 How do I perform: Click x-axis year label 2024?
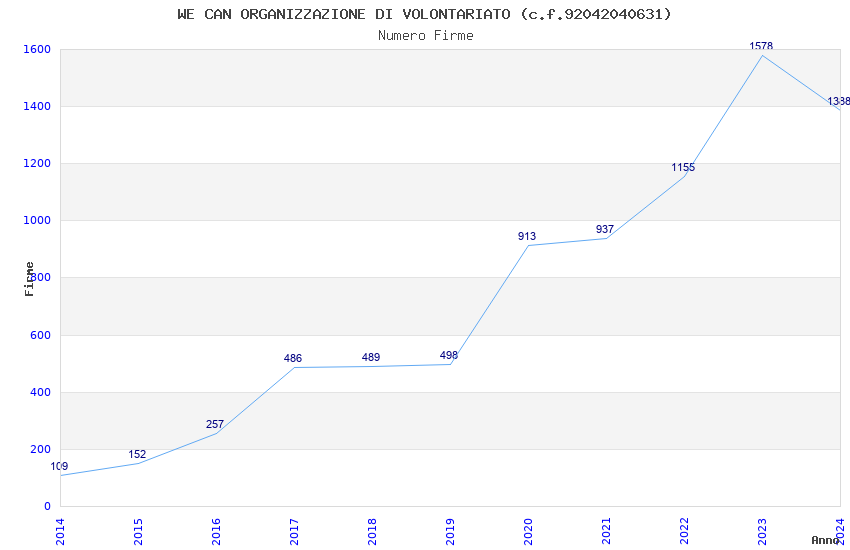[841, 532]
